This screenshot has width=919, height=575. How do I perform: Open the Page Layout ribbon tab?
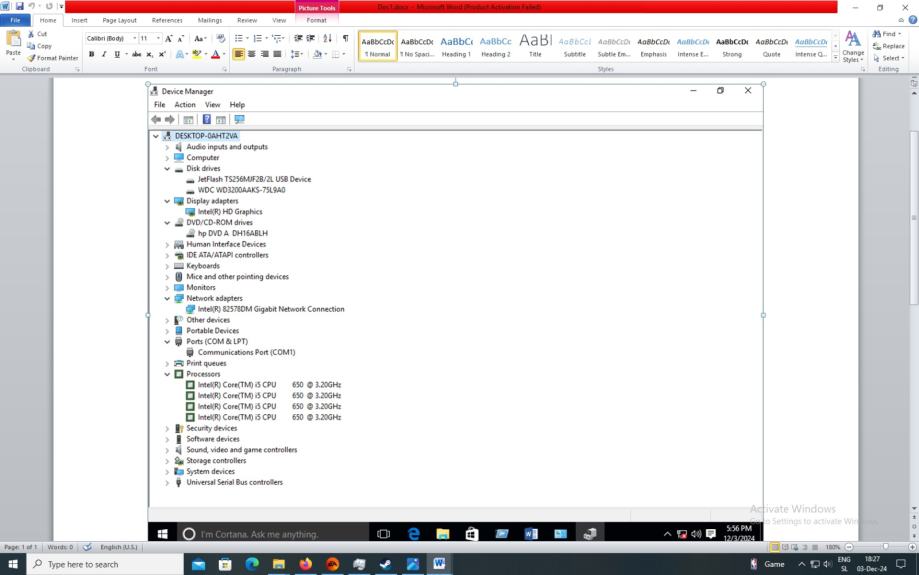point(119,20)
